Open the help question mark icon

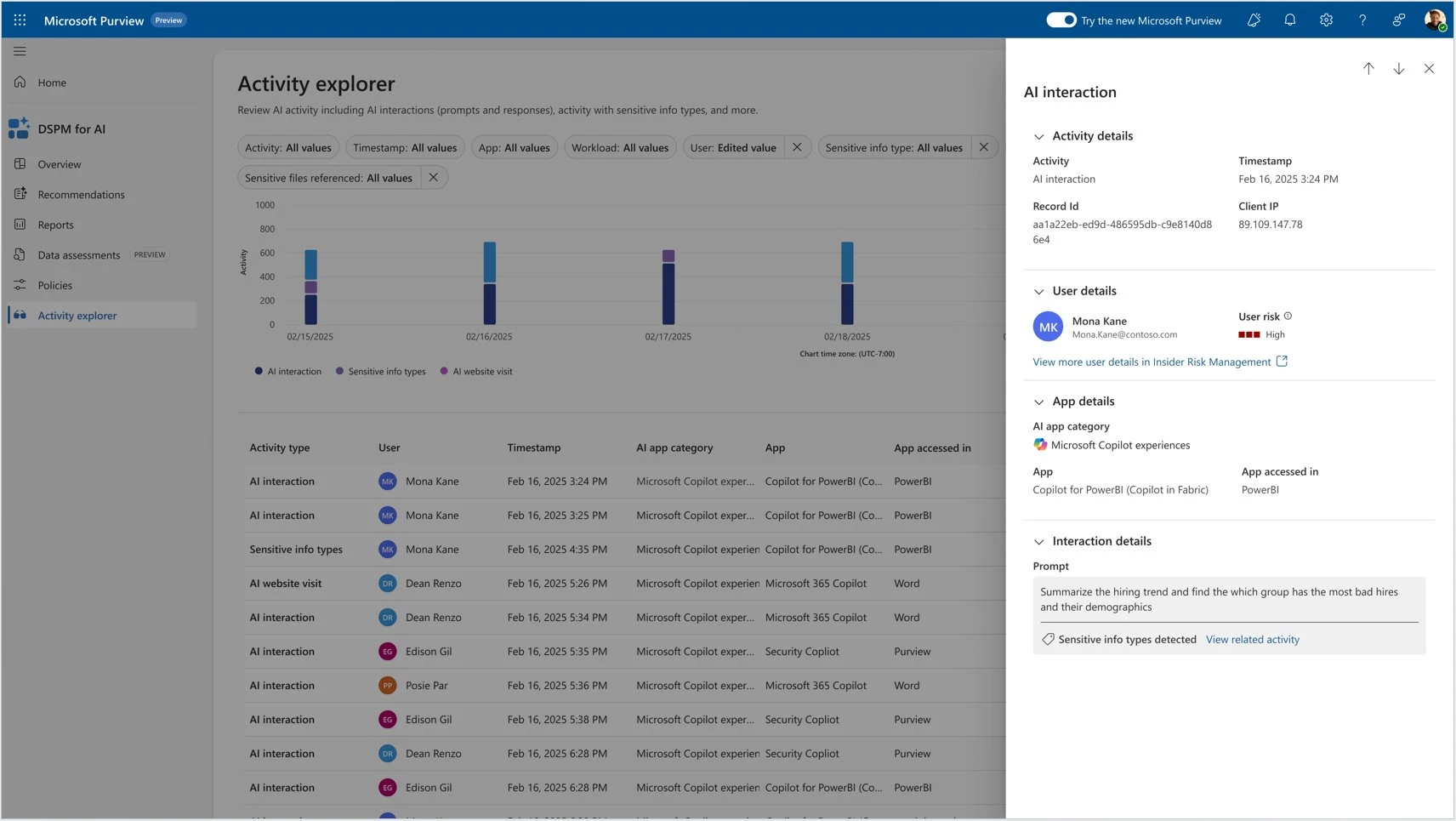[x=1362, y=20]
